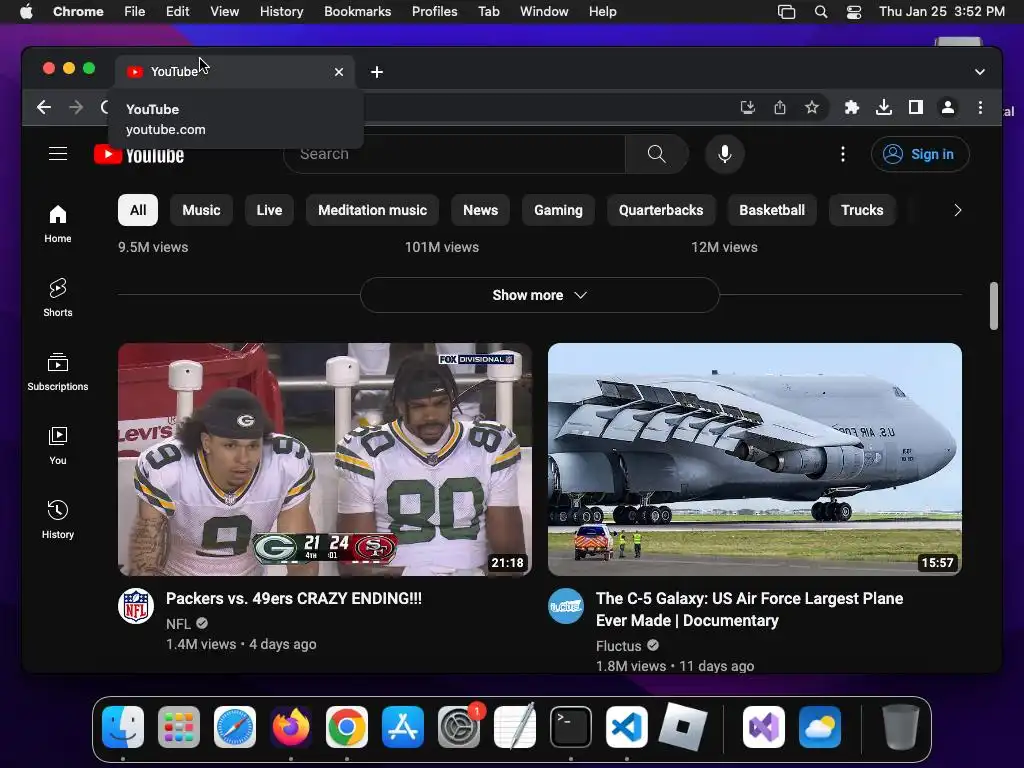This screenshot has height=768, width=1024.
Task: Open Fluctus channel avatar
Action: [x=566, y=605]
